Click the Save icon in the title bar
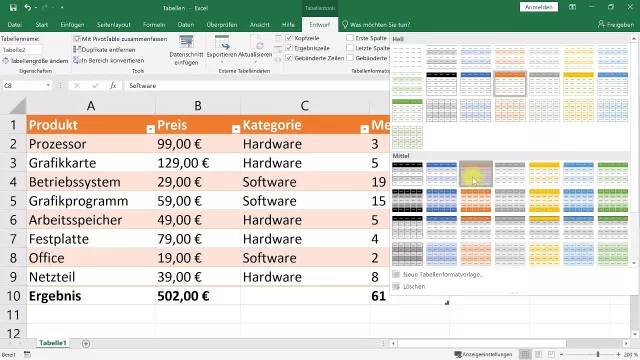640x360 pixels. tap(13, 8)
